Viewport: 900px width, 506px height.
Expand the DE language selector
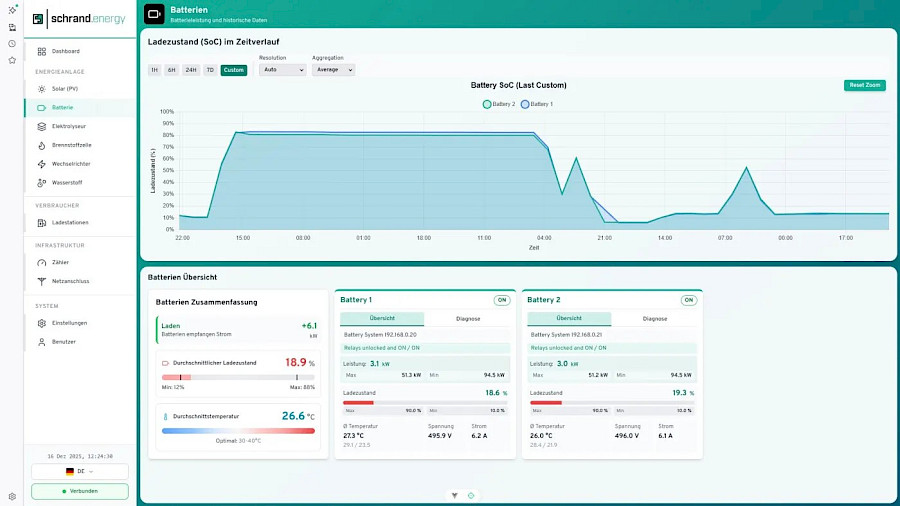[x=80, y=472]
